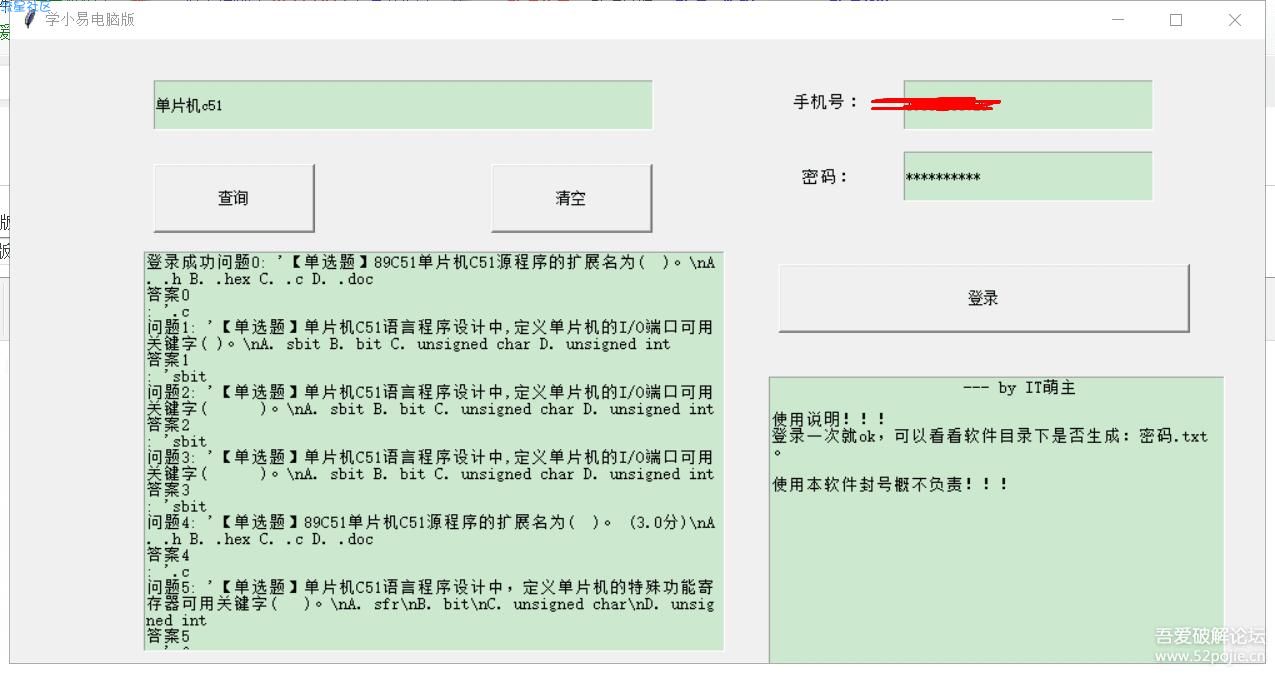Click the 答案2 line

tap(168, 425)
